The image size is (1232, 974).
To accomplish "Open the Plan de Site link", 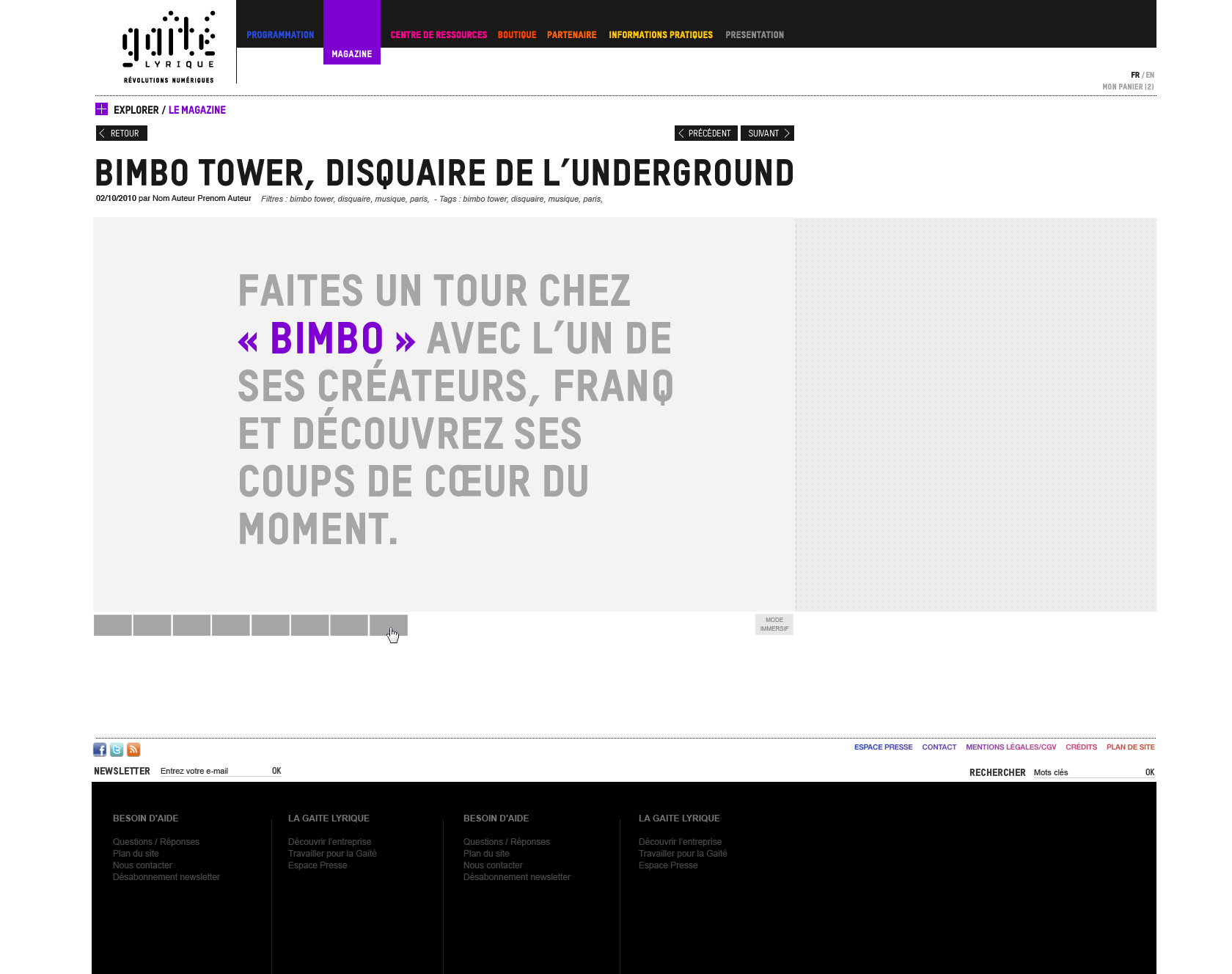I will click(x=1131, y=747).
